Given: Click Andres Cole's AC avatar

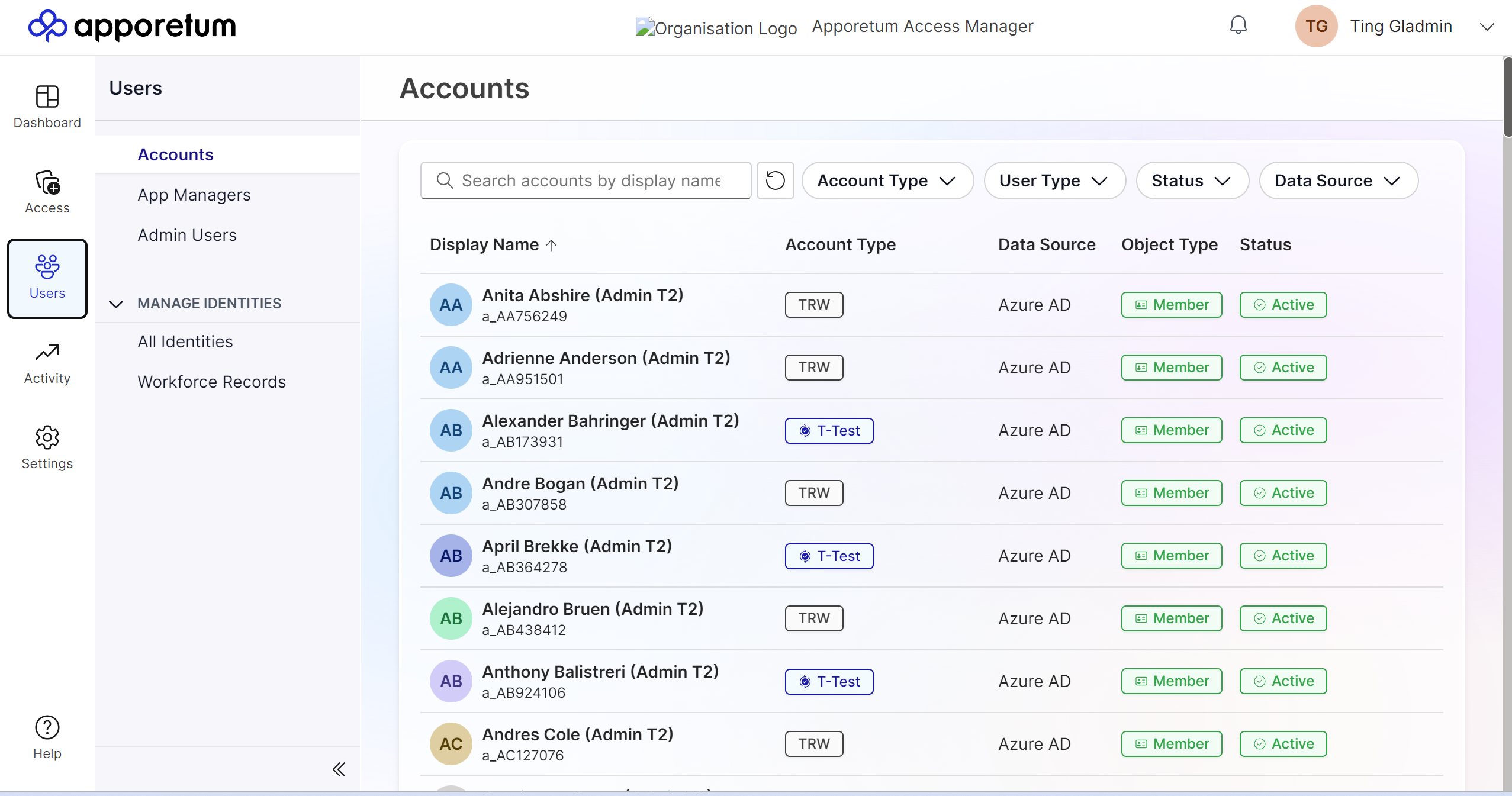Looking at the screenshot, I should tap(451, 744).
